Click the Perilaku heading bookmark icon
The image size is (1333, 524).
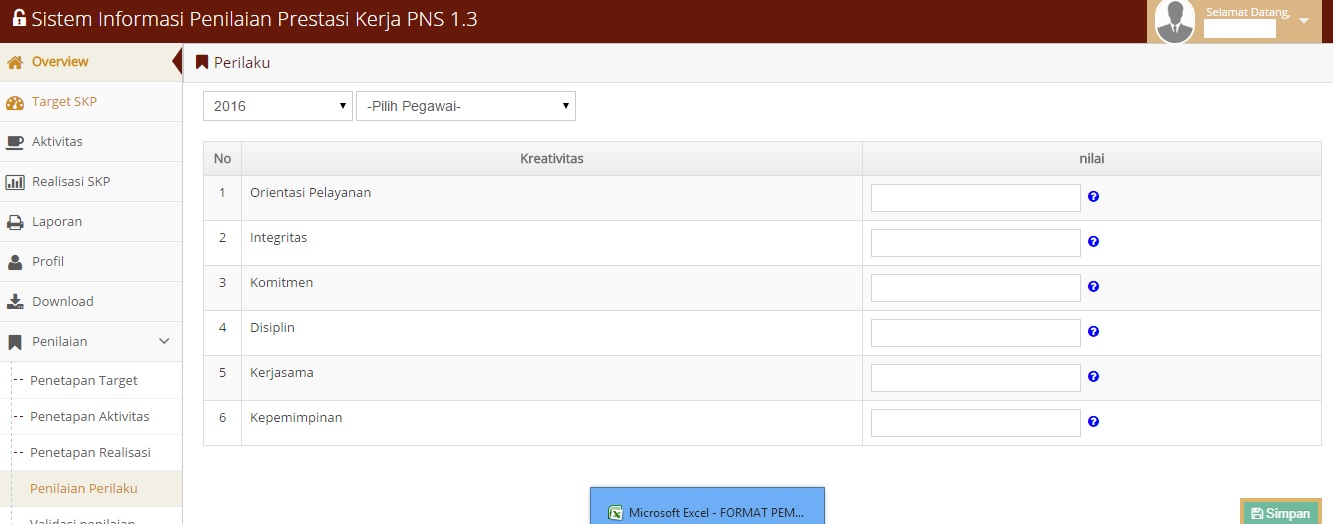(x=202, y=62)
